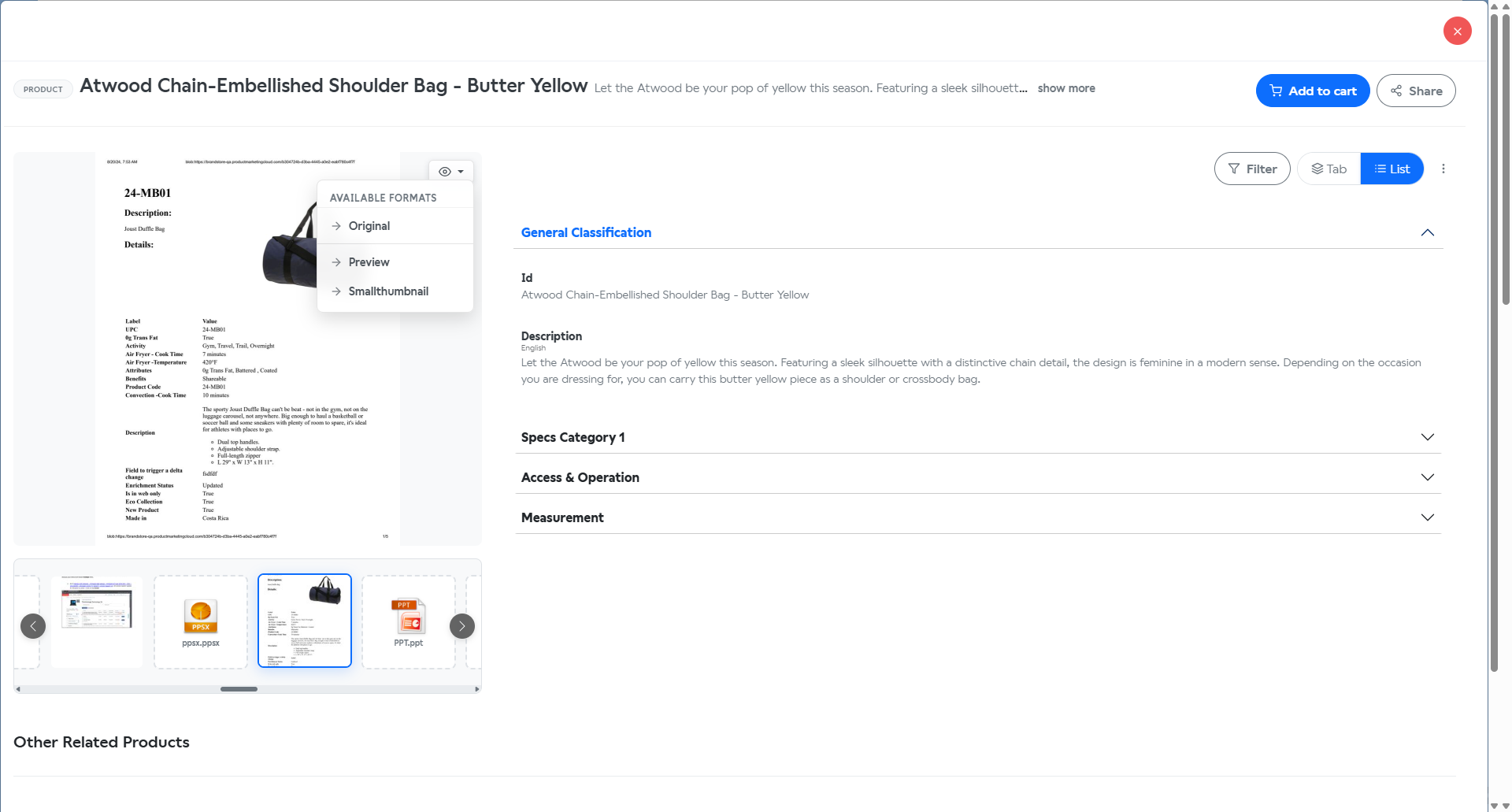Click the product title heading
Viewport: 1512px width, 812px height.
click(x=334, y=85)
